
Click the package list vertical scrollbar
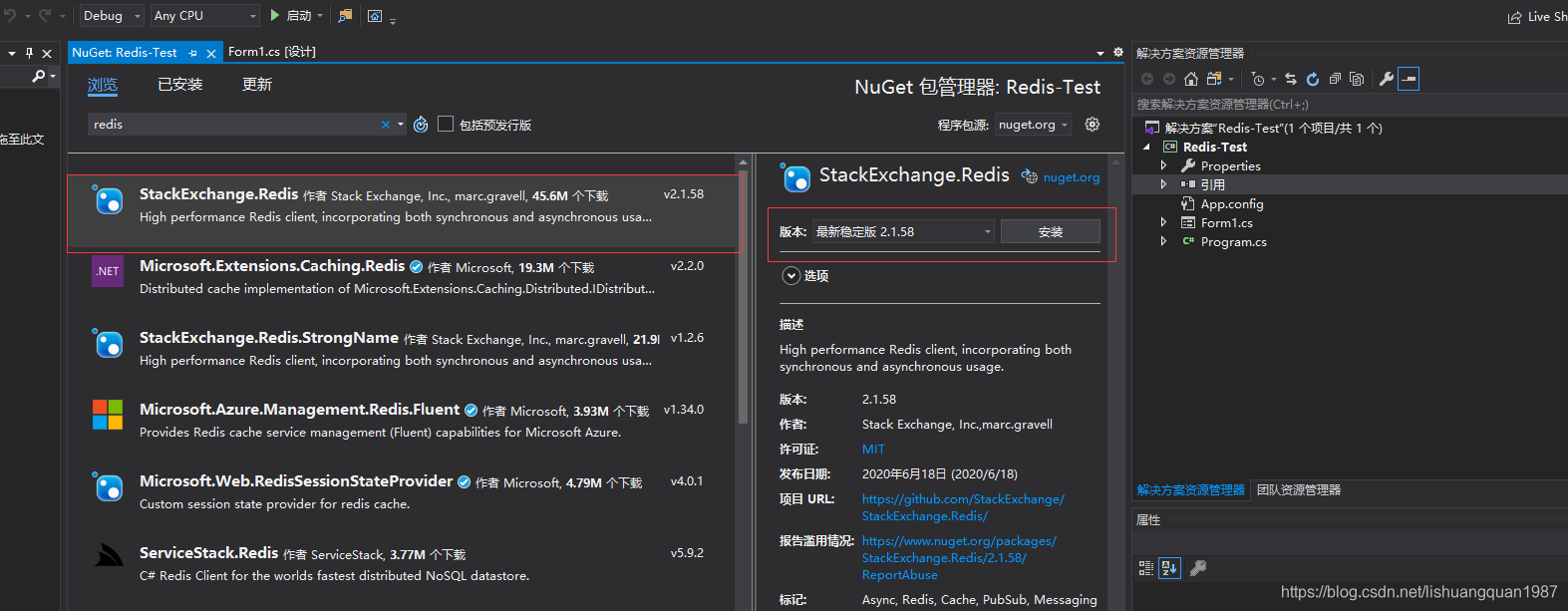(743, 299)
